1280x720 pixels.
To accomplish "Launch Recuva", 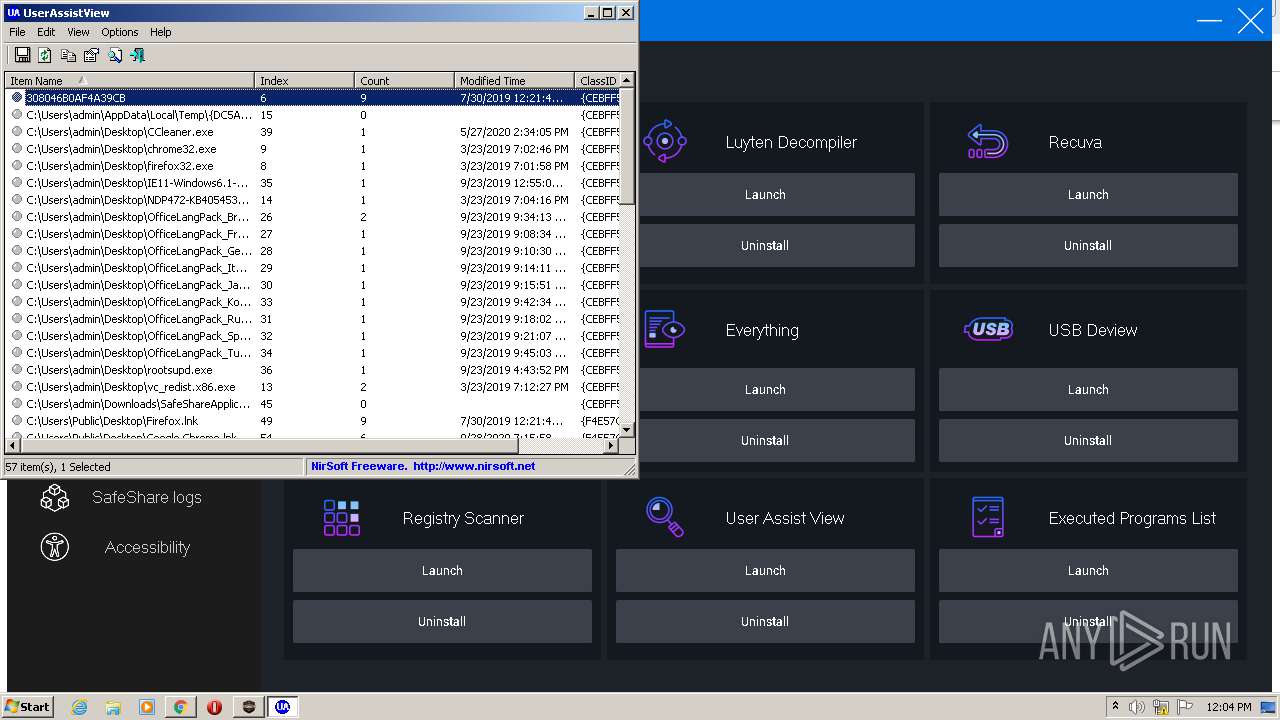I will (1088, 195).
